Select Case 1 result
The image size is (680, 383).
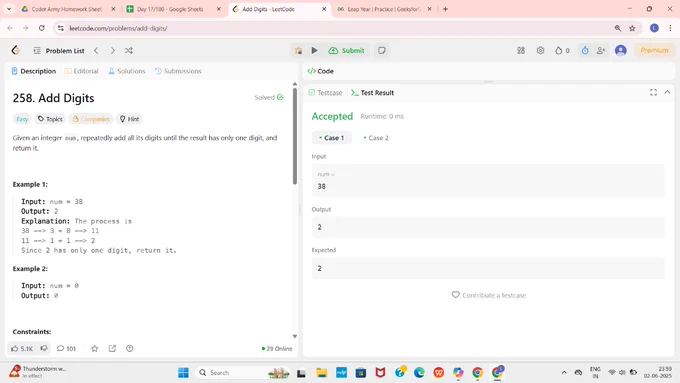332,138
